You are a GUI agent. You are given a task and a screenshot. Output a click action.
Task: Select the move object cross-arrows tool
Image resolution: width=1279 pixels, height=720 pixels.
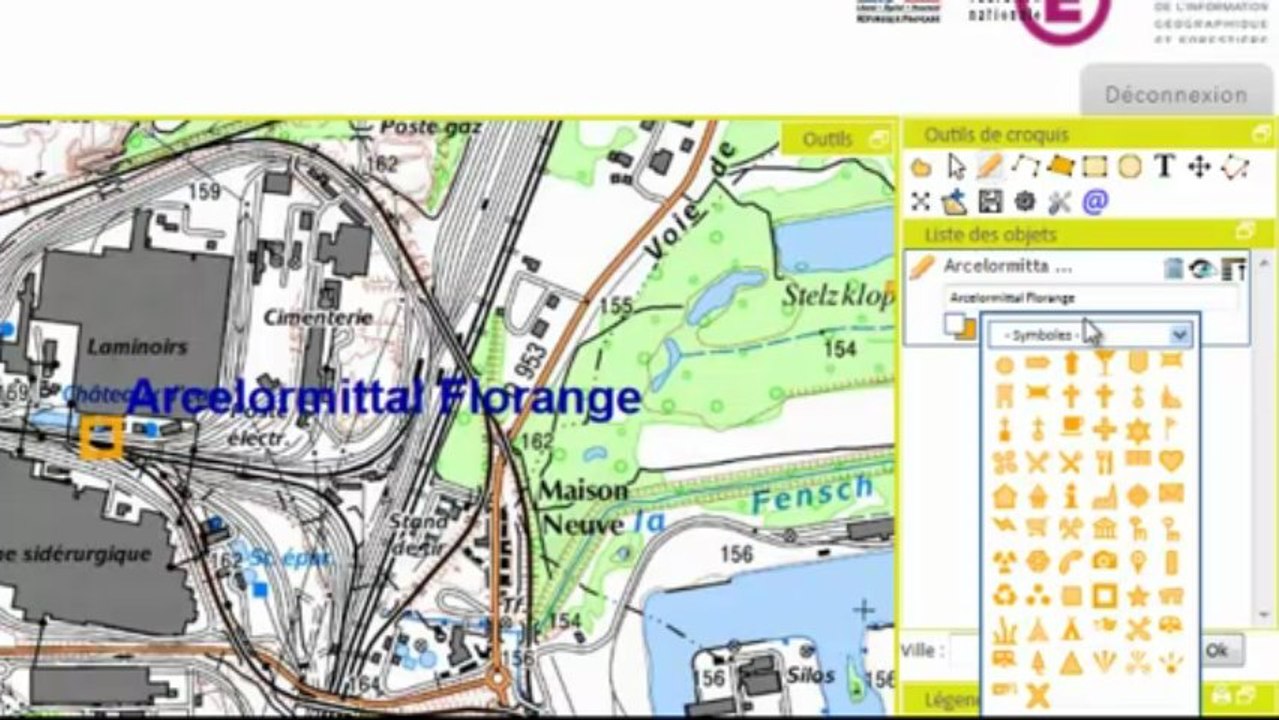pyautogui.click(x=1199, y=167)
